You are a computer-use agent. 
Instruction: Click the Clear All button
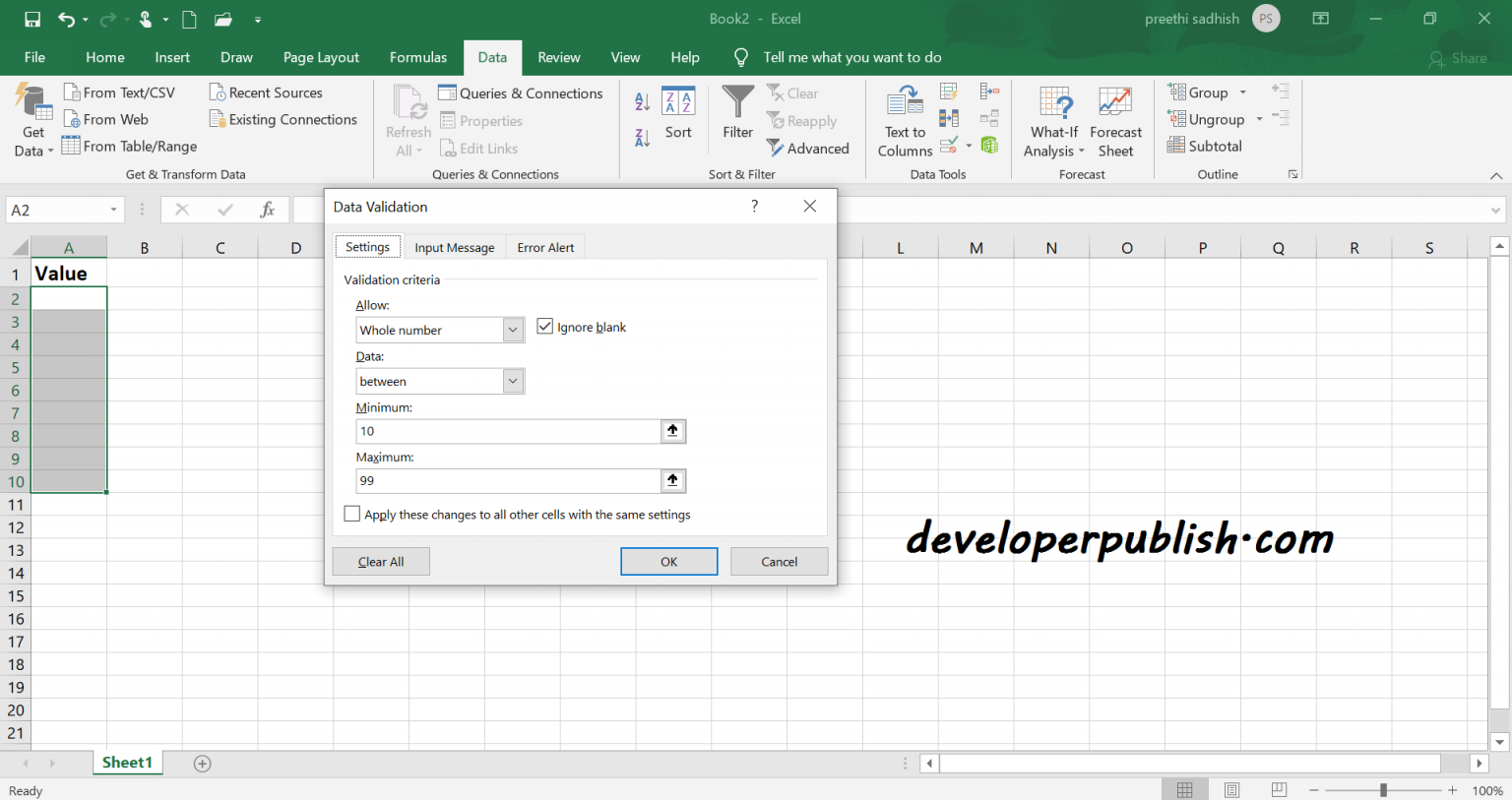coord(380,561)
